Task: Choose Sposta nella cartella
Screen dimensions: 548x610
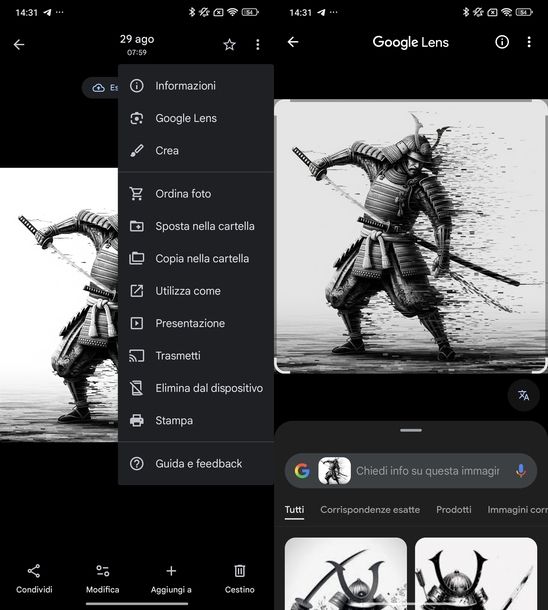Action: tap(196, 226)
